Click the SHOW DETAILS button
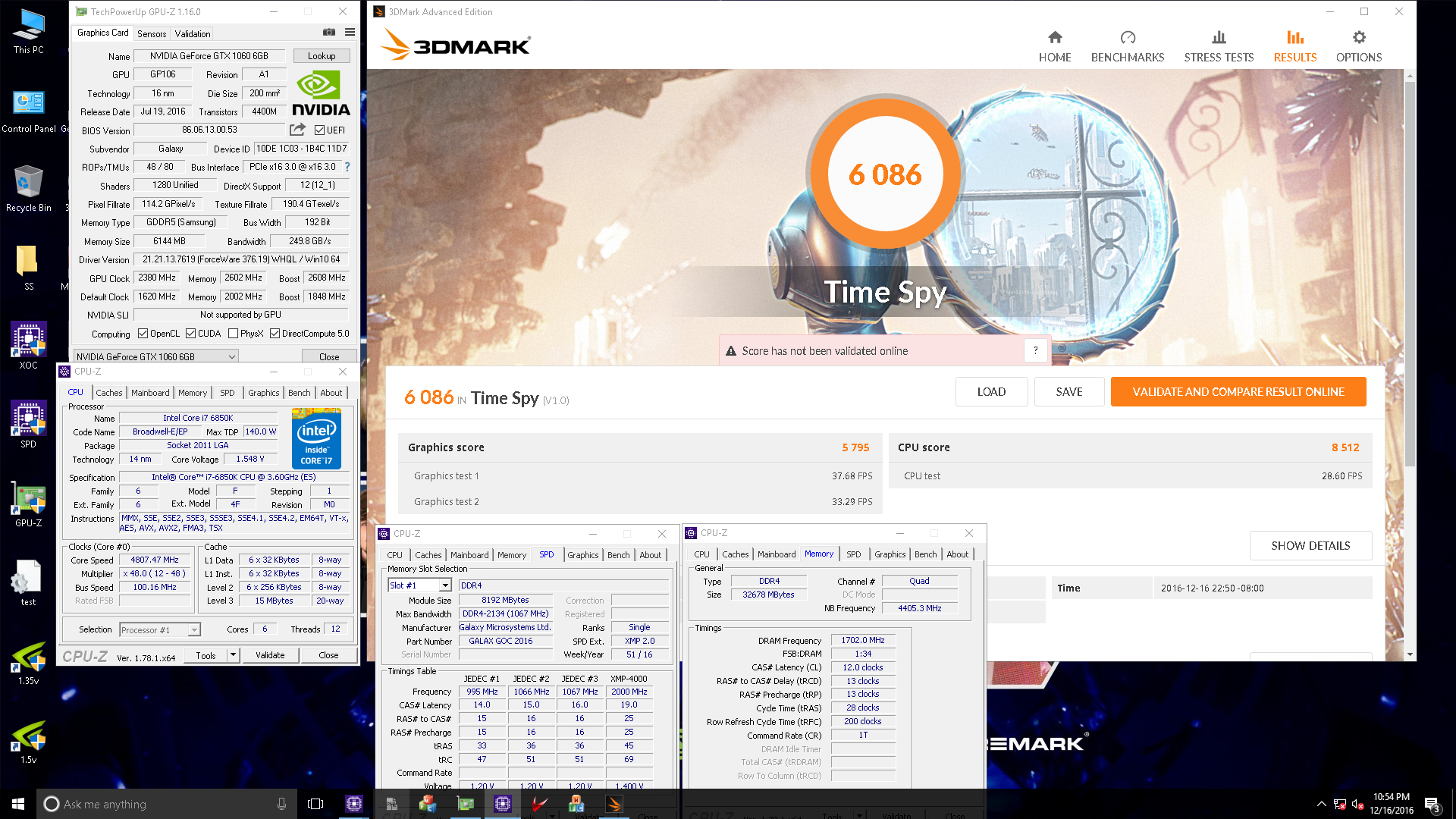1456x819 pixels. coord(1310,546)
